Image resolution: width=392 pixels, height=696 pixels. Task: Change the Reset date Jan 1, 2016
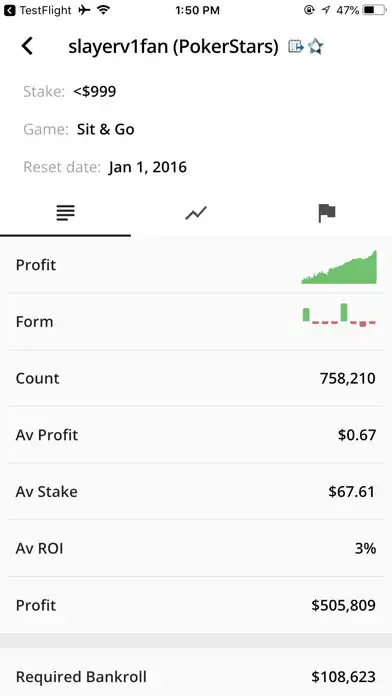coord(147,167)
